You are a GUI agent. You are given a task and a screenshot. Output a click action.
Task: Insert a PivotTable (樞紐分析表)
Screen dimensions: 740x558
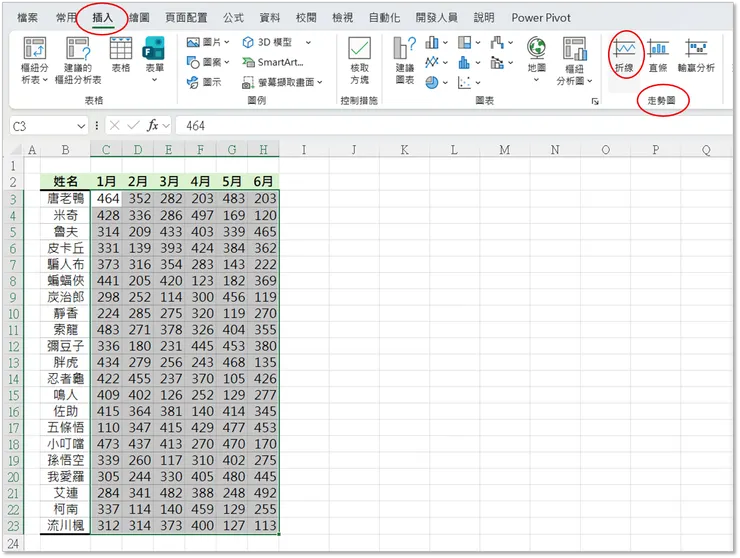coord(34,60)
